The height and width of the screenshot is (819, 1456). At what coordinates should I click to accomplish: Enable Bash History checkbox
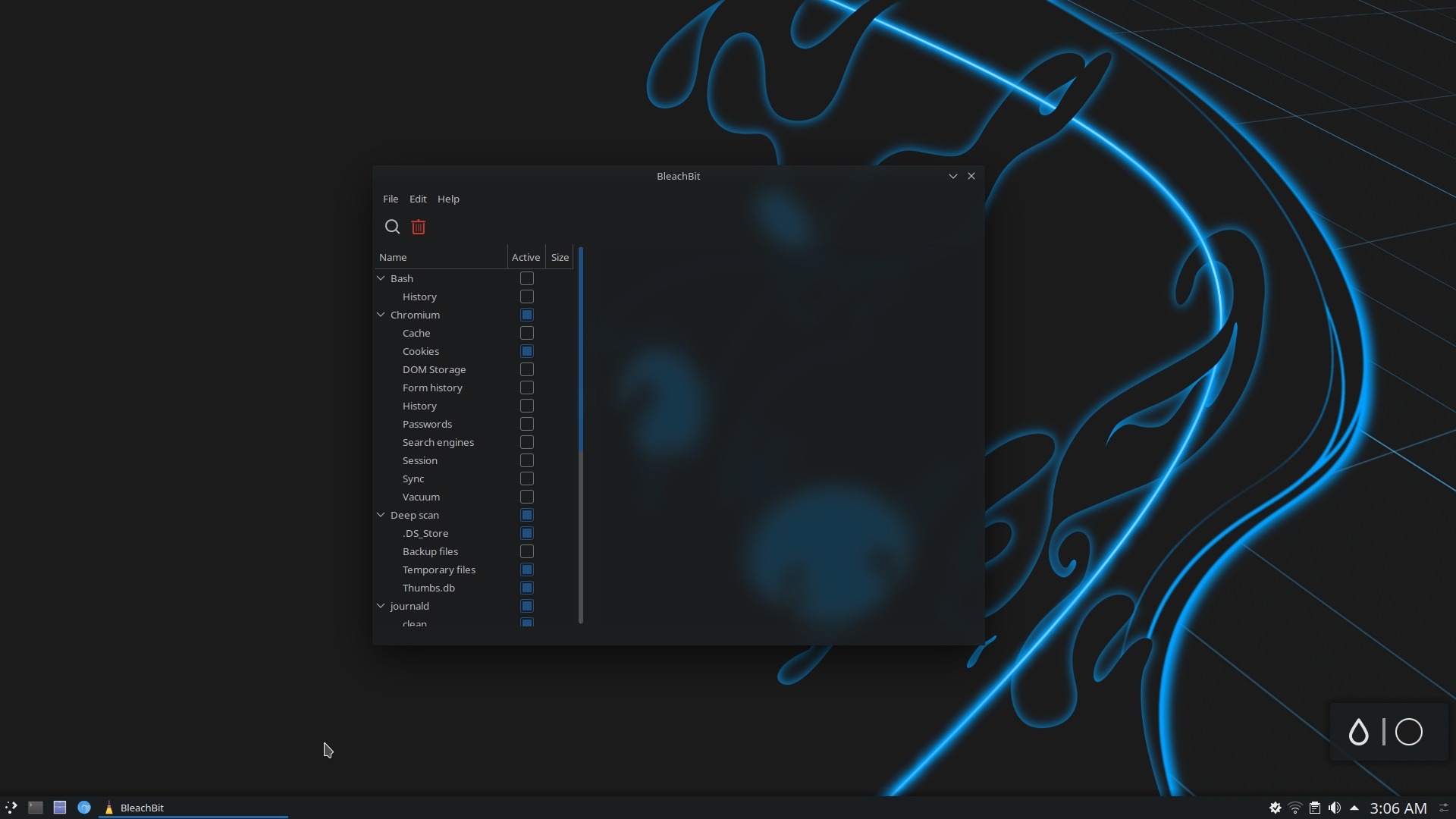527,297
